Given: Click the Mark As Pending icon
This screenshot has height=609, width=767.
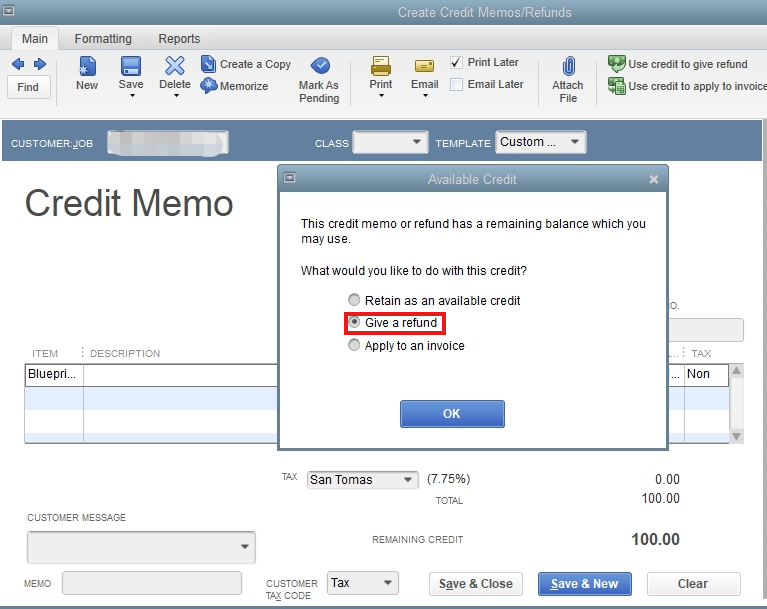Looking at the screenshot, I should pos(320,65).
